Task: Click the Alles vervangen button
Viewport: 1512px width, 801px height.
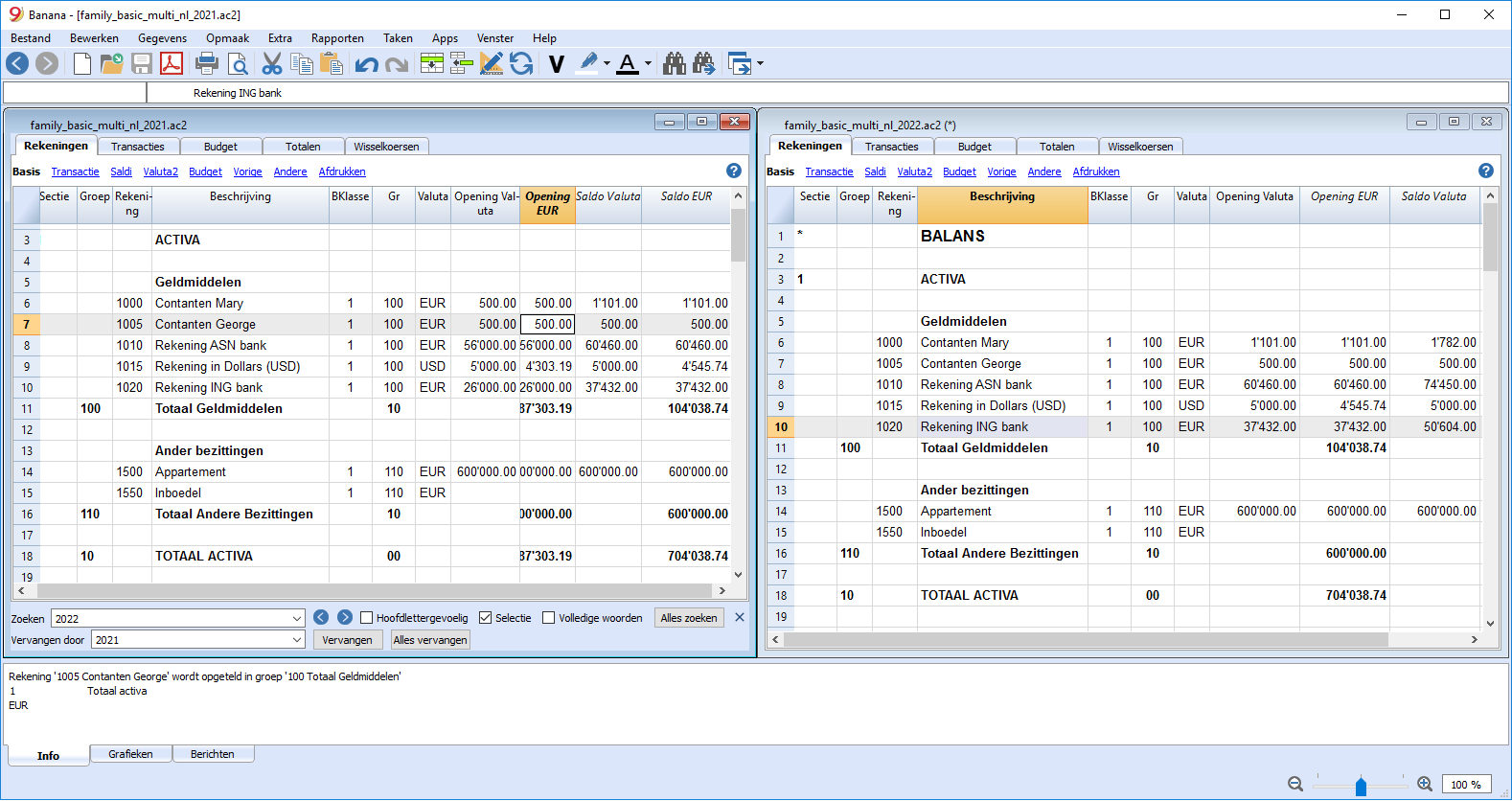Action: click(x=430, y=640)
